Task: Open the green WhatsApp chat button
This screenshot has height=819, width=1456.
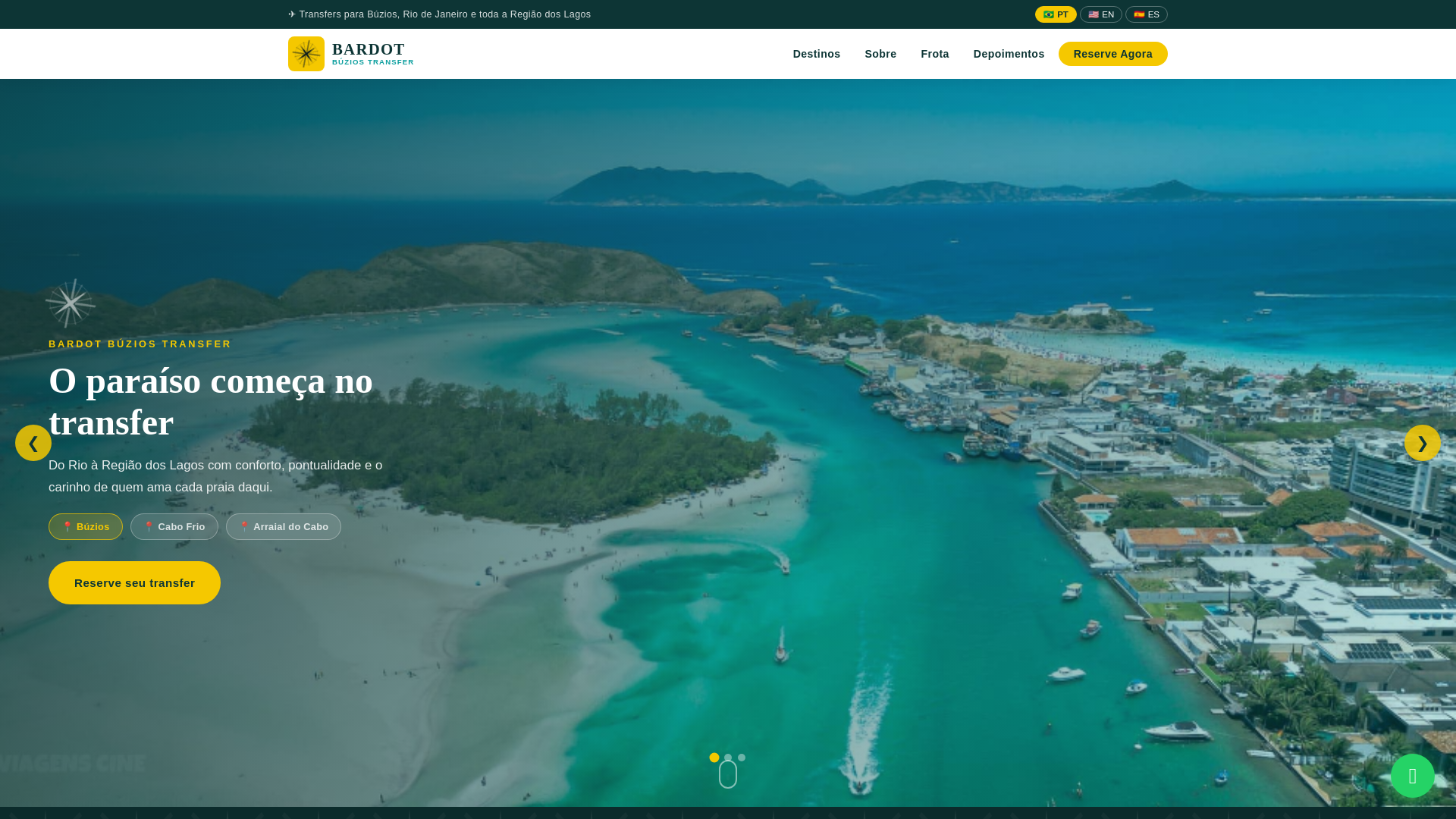Action: [x=1413, y=776]
